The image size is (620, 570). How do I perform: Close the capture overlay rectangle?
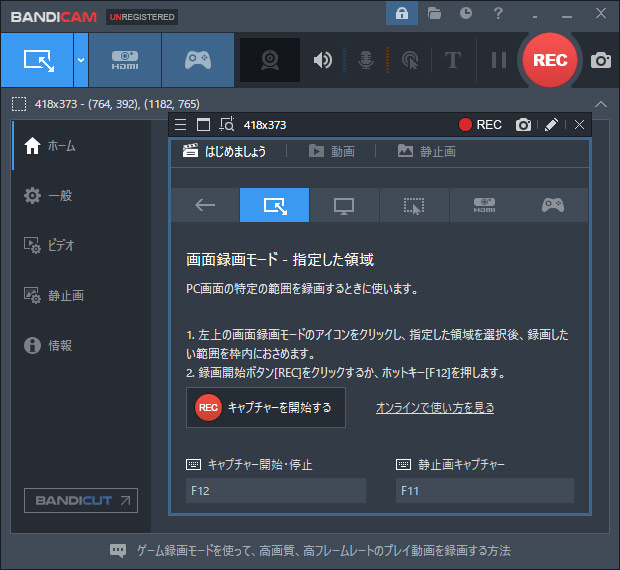click(579, 125)
